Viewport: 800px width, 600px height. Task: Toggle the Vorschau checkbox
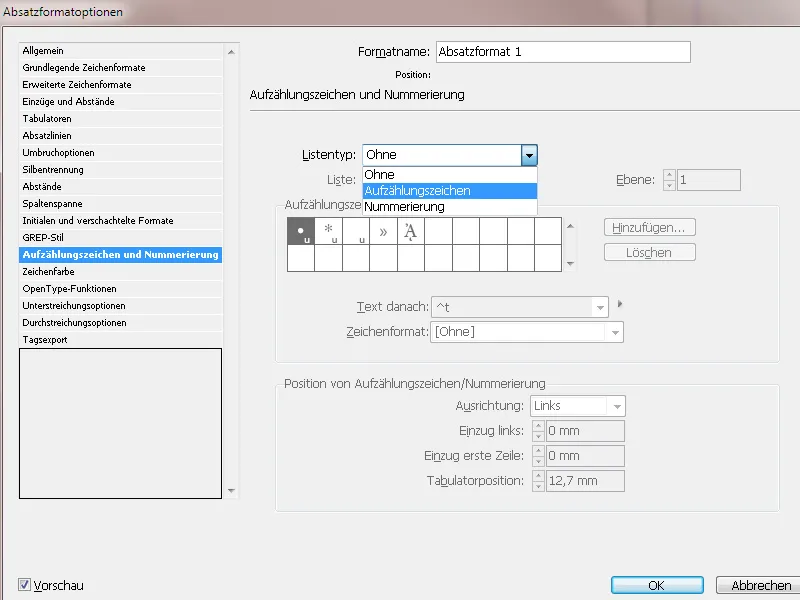(24, 584)
